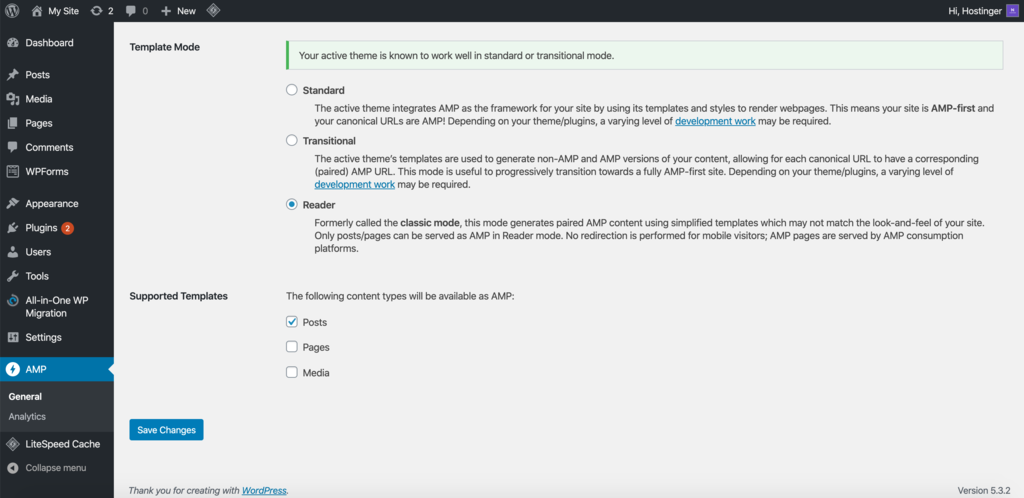Click the diamond LiteSpeed icon in admin bar
This screenshot has height=498, width=1024.
point(213,10)
